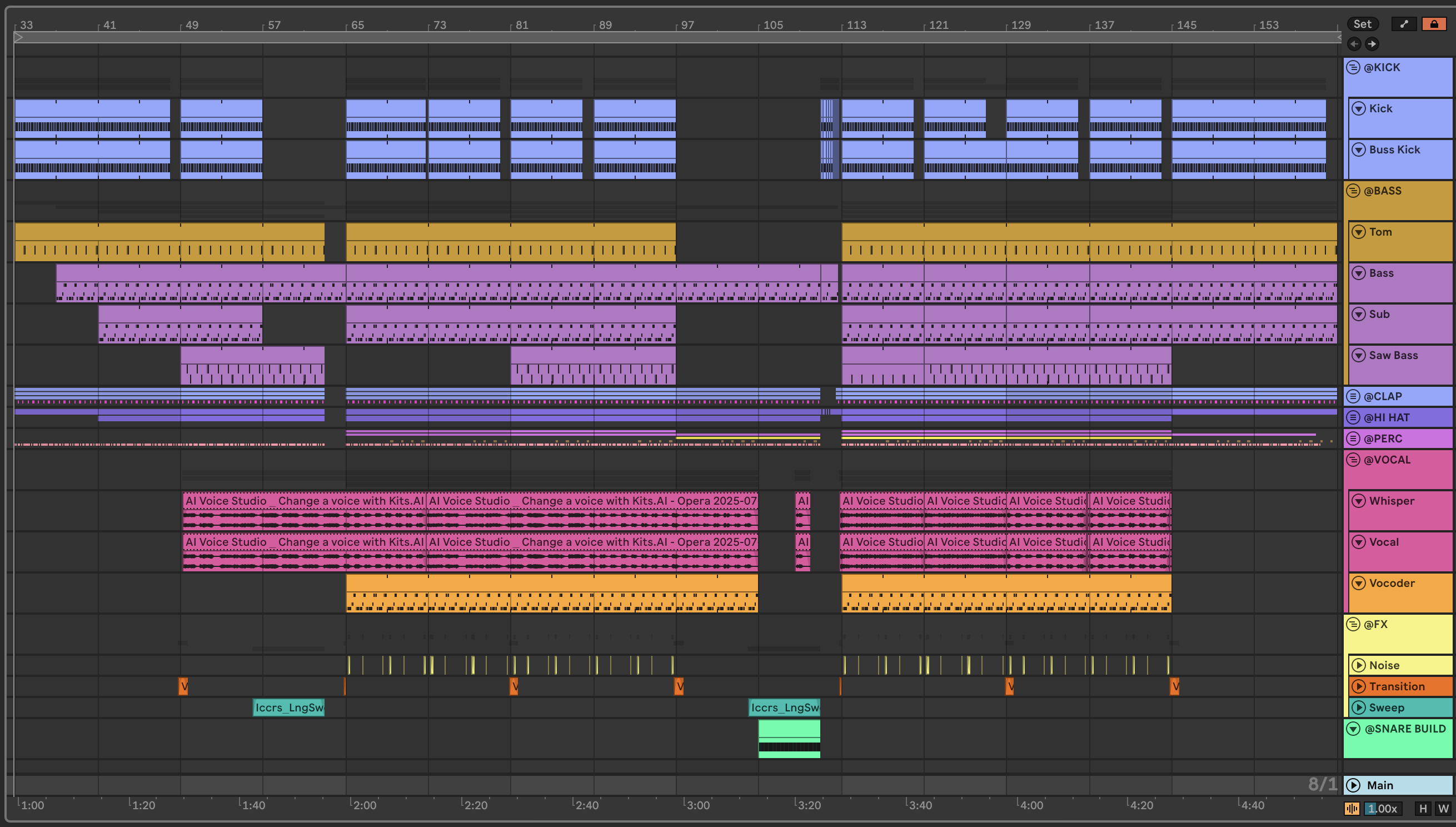Click the W optimize width button
Screen dimensions: 1456x827
[1443, 808]
